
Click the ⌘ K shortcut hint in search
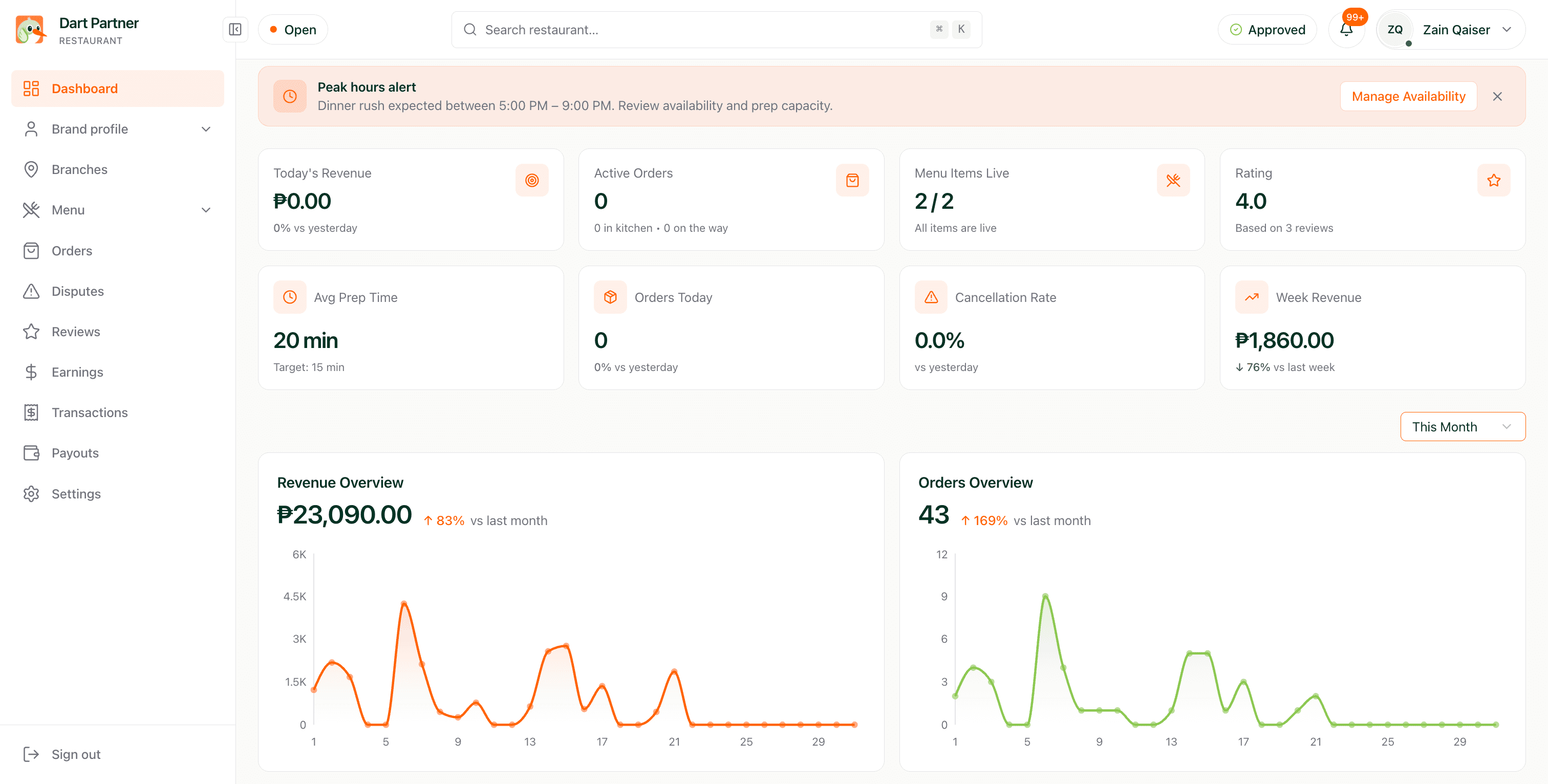[950, 29]
